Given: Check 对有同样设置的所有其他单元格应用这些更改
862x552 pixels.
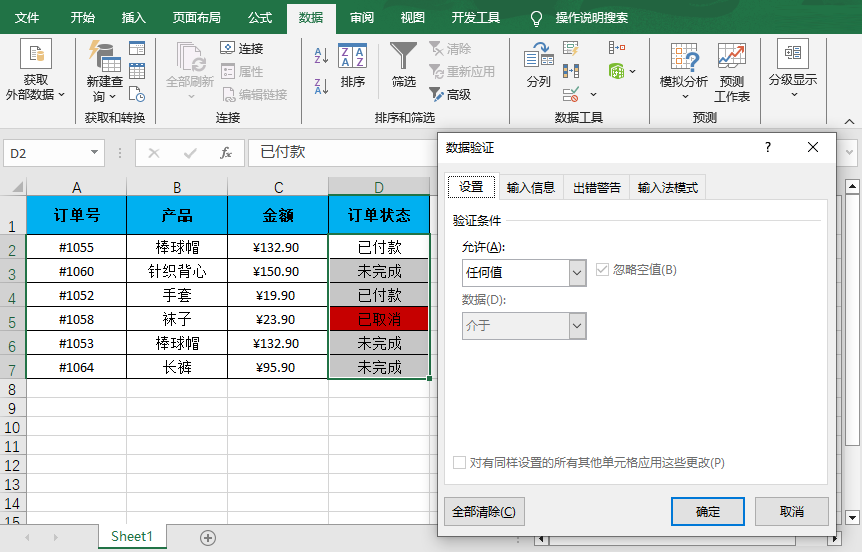Looking at the screenshot, I should point(459,462).
